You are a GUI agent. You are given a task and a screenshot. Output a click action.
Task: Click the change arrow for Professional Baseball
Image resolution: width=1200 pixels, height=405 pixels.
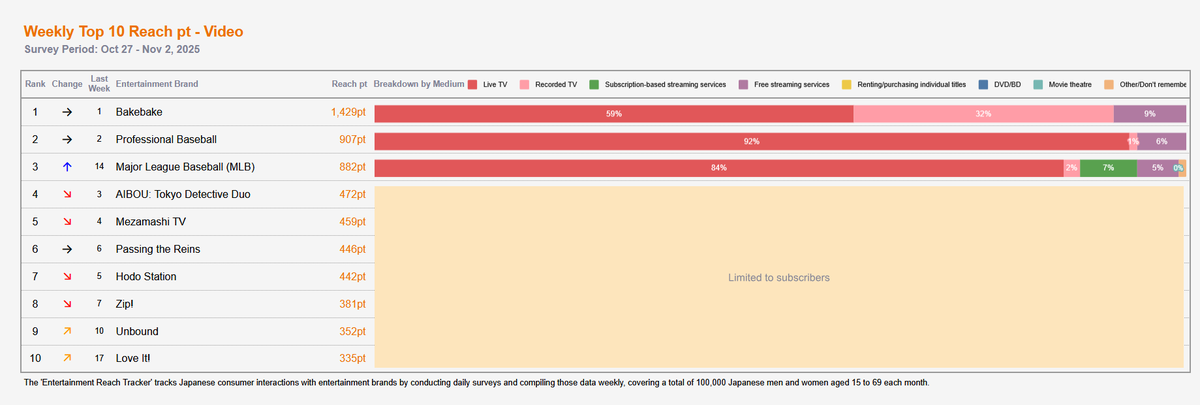coord(67,140)
